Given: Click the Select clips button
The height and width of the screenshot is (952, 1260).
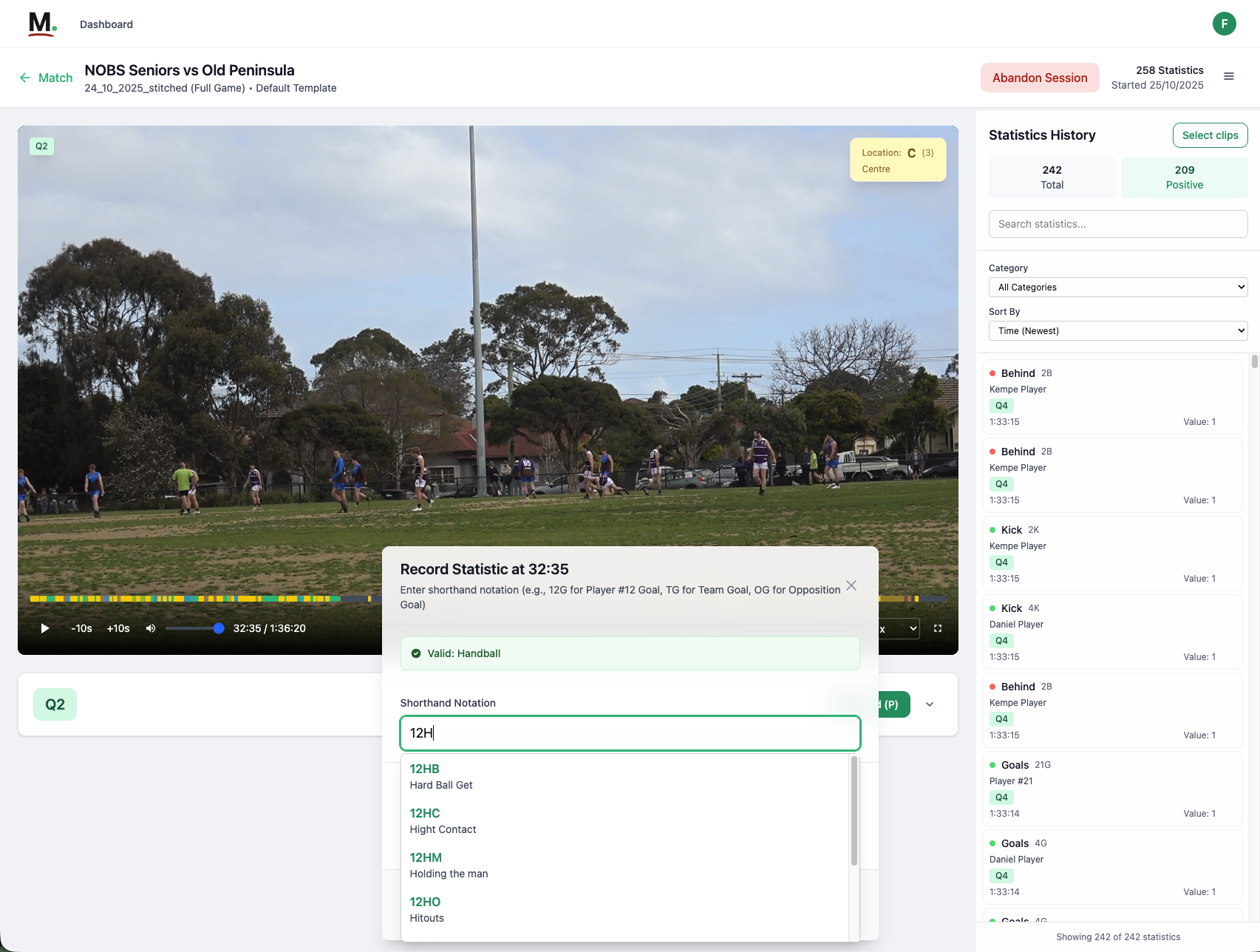Looking at the screenshot, I should click(1210, 135).
